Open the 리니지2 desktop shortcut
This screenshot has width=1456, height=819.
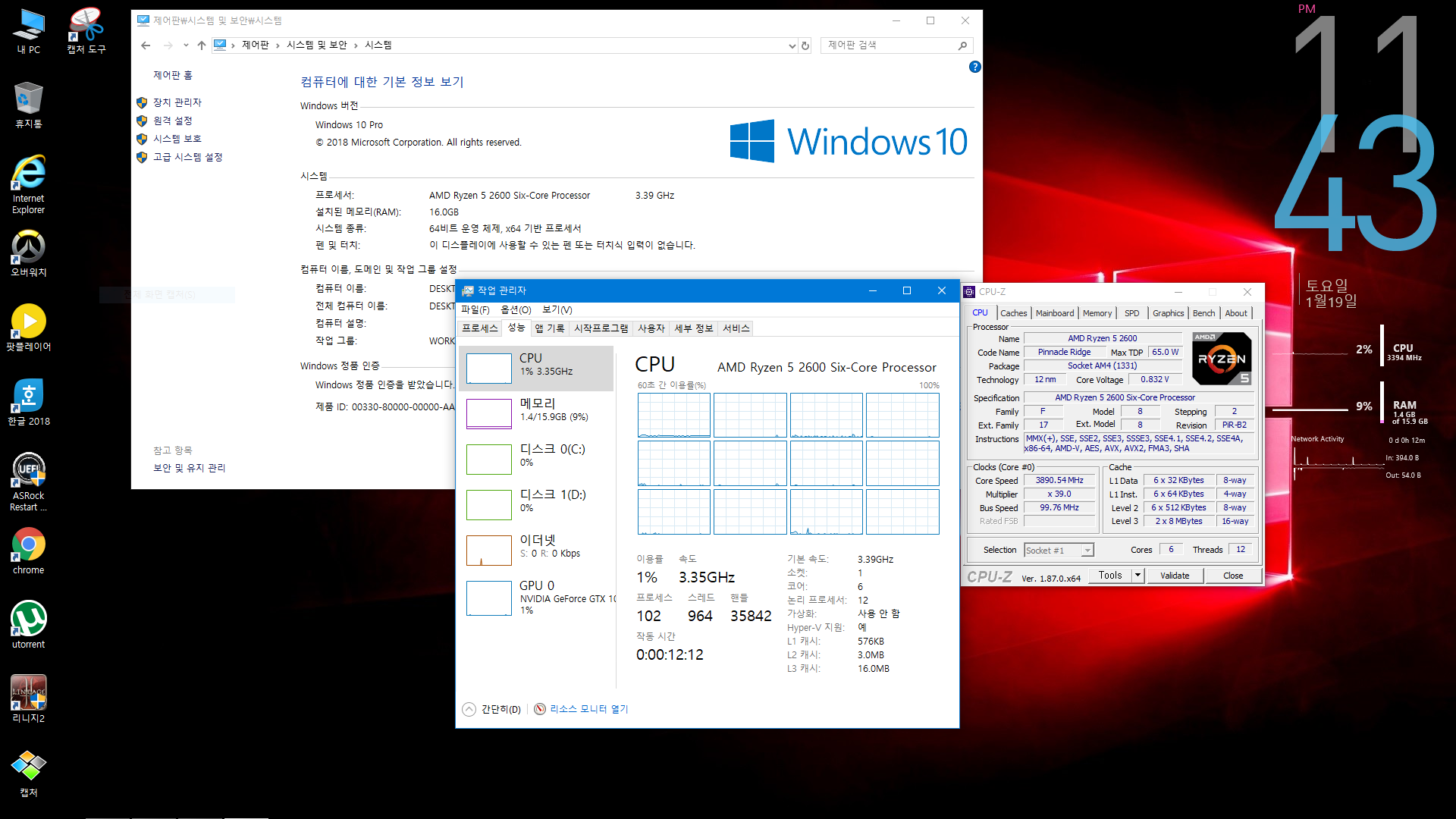point(29,699)
